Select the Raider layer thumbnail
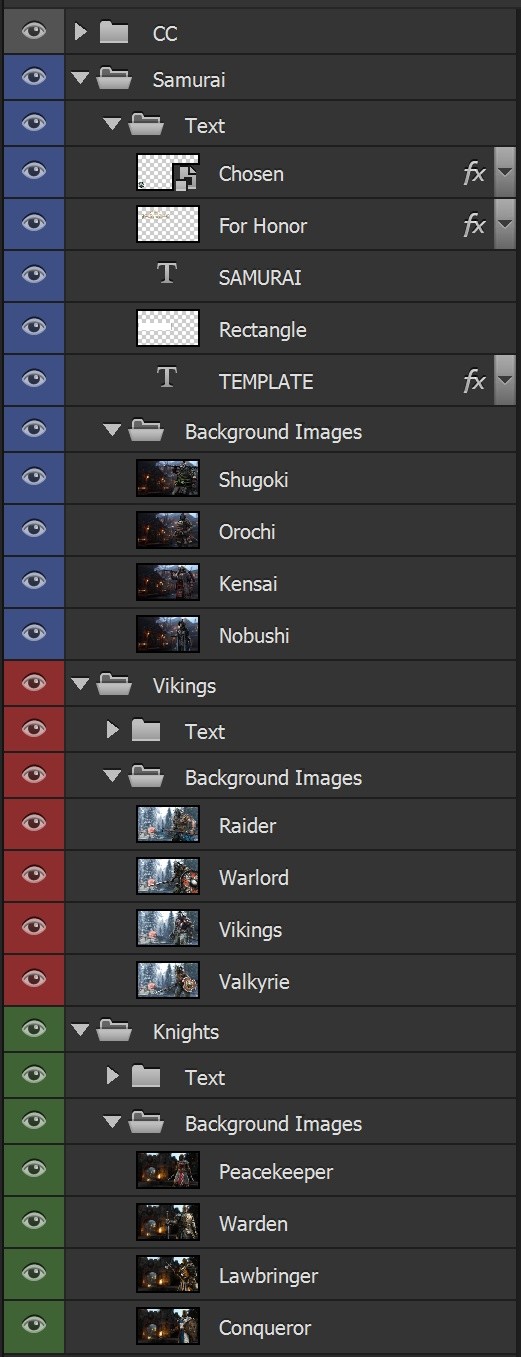The height and width of the screenshot is (1357, 521). pyautogui.click(x=168, y=825)
